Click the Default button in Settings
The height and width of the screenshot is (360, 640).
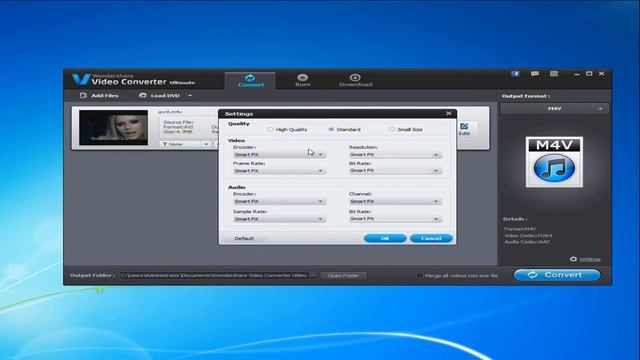[x=244, y=238]
